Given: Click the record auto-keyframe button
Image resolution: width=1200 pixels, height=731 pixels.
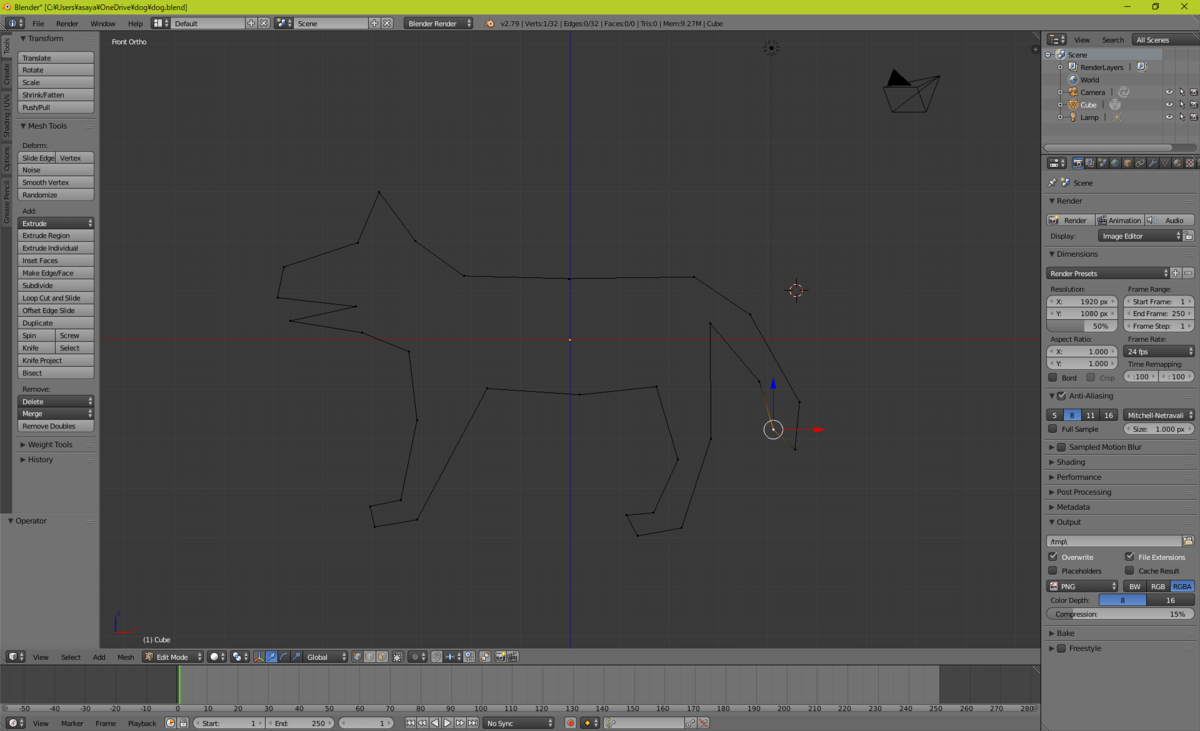Looking at the screenshot, I should tap(570, 723).
